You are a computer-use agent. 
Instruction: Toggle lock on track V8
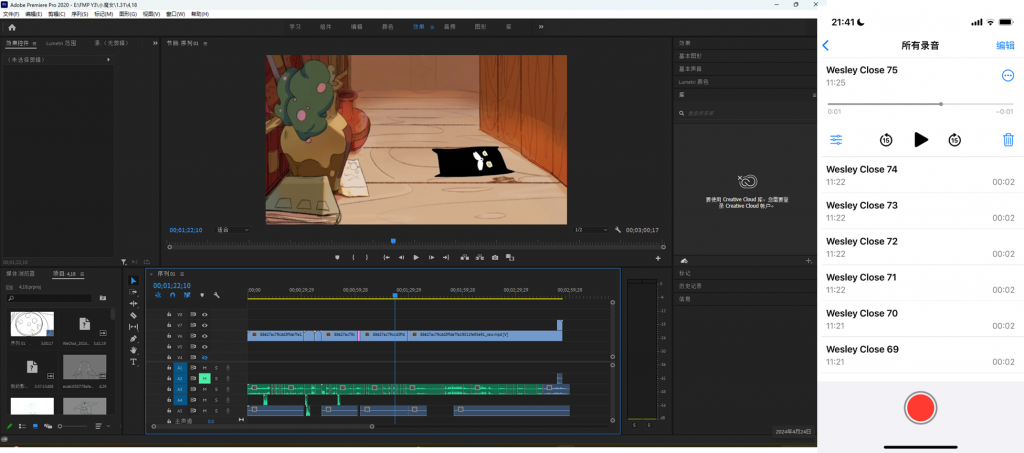pos(169,314)
